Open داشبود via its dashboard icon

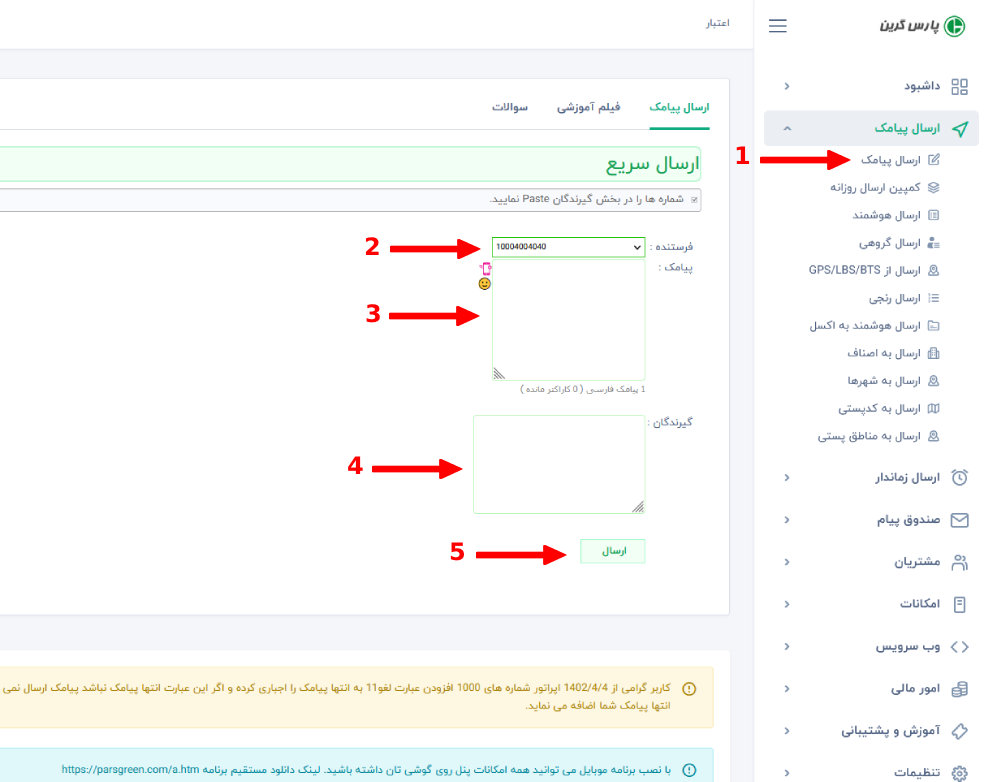tap(960, 87)
